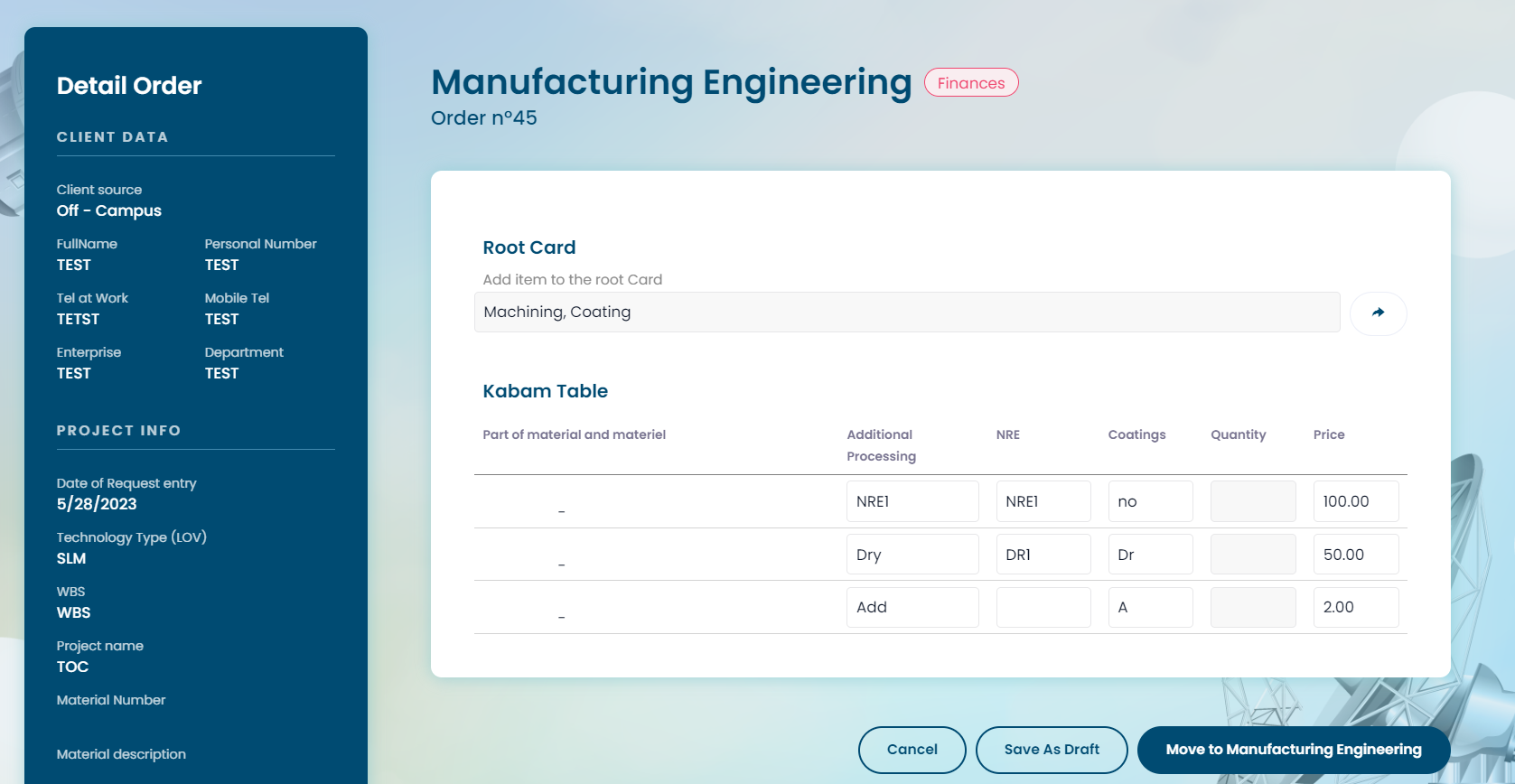Viewport: 1515px width, 784px height.
Task: Click Move to Manufacturing Engineering button
Action: pos(1293,750)
